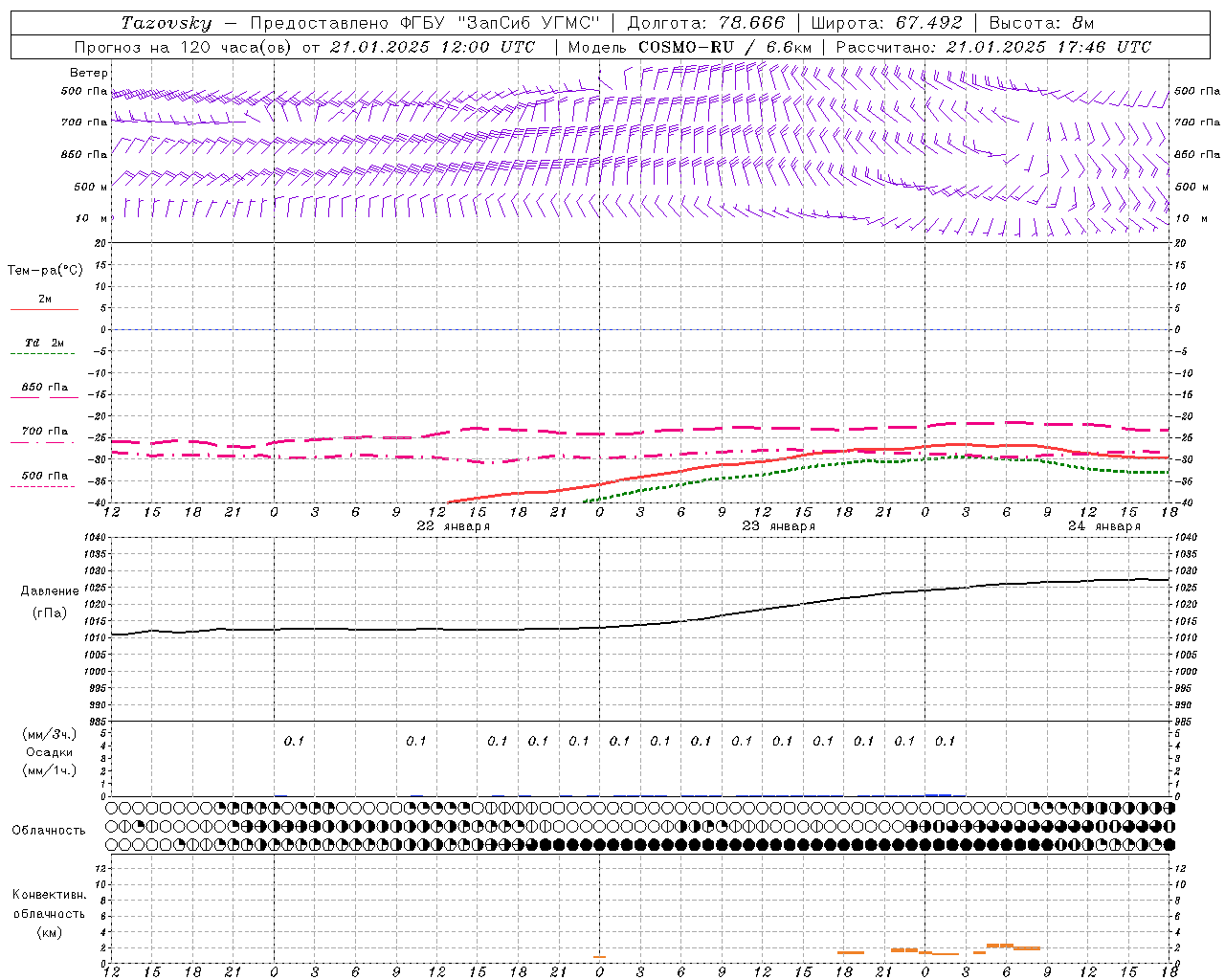Click the longitude value "Долгота: 78.666"
Screen dimensions: 1225x980
[705, 23]
